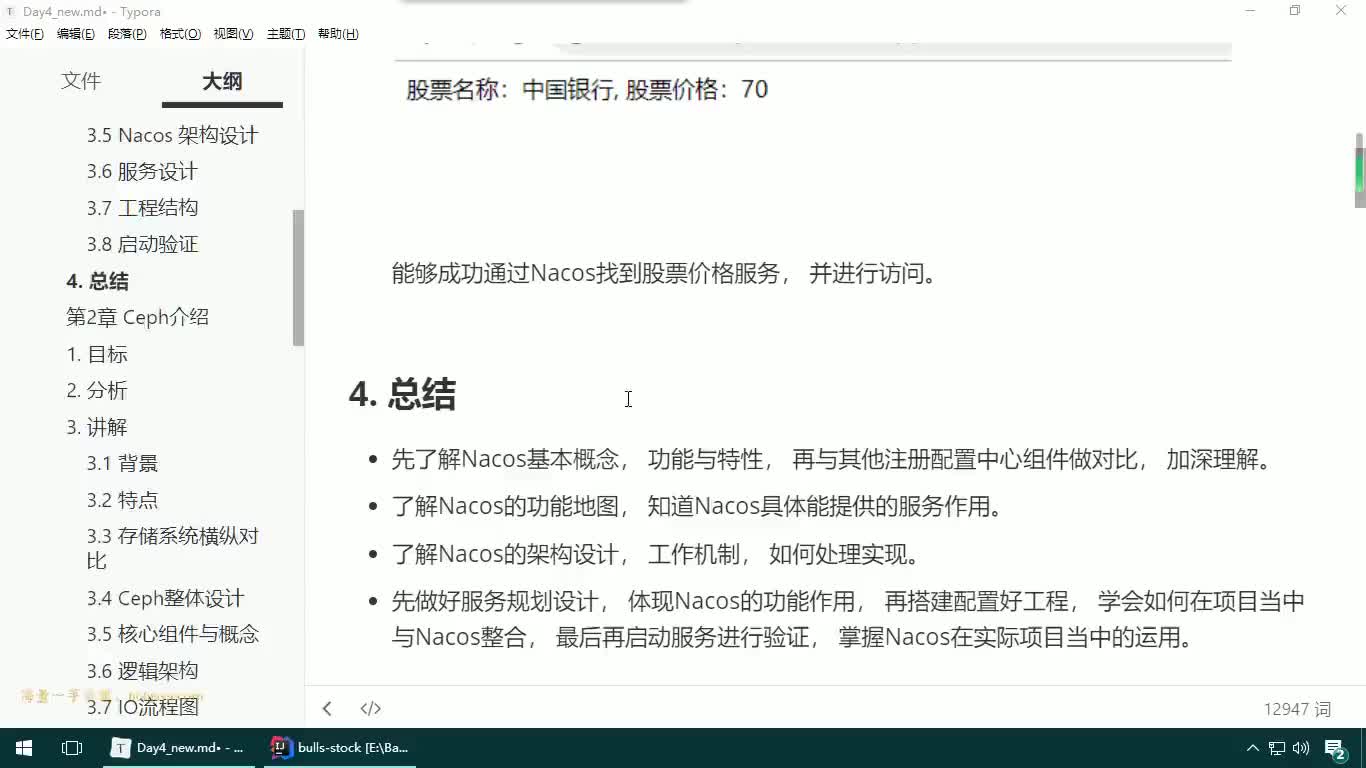Image resolution: width=1366 pixels, height=768 pixels.
Task: Open the 帮助(H) menu
Action: (x=338, y=34)
